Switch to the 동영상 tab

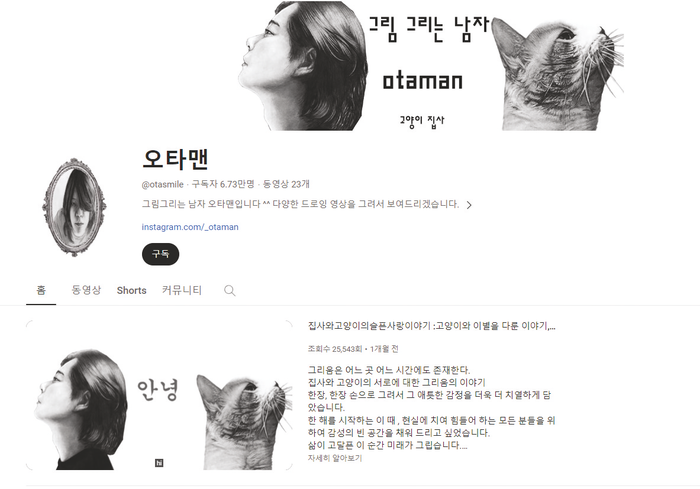tap(86, 290)
